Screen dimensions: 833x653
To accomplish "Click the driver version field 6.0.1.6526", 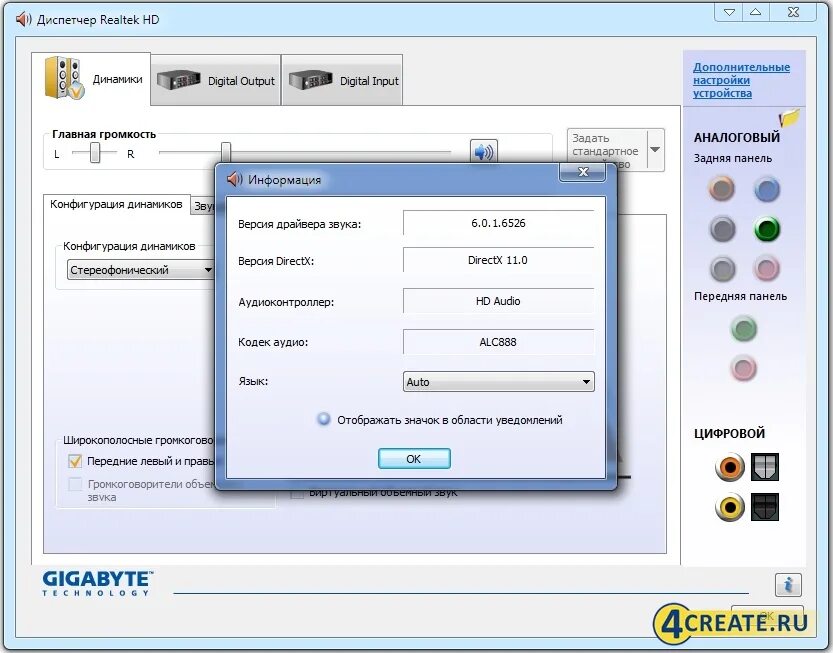I will [x=498, y=223].
